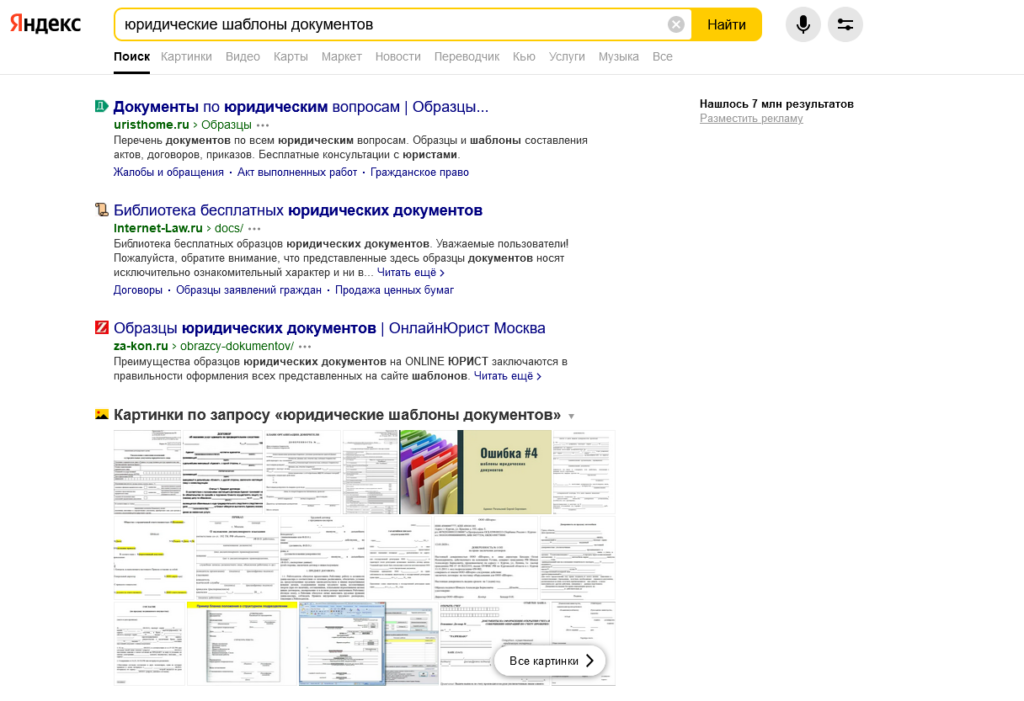
Task: Open the yellow-highlighted document thumbnail
Action: point(154,557)
